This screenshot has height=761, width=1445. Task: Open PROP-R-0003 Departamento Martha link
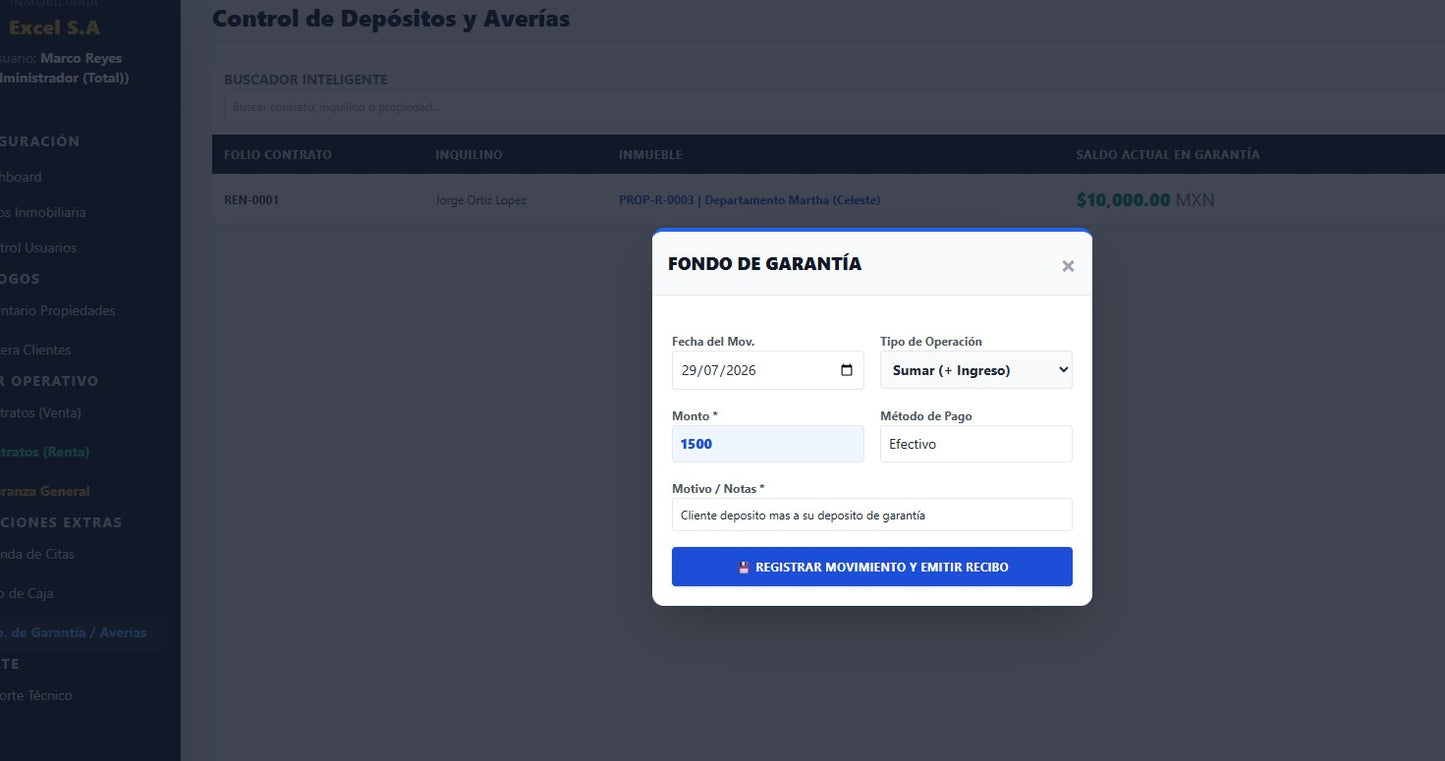749,200
